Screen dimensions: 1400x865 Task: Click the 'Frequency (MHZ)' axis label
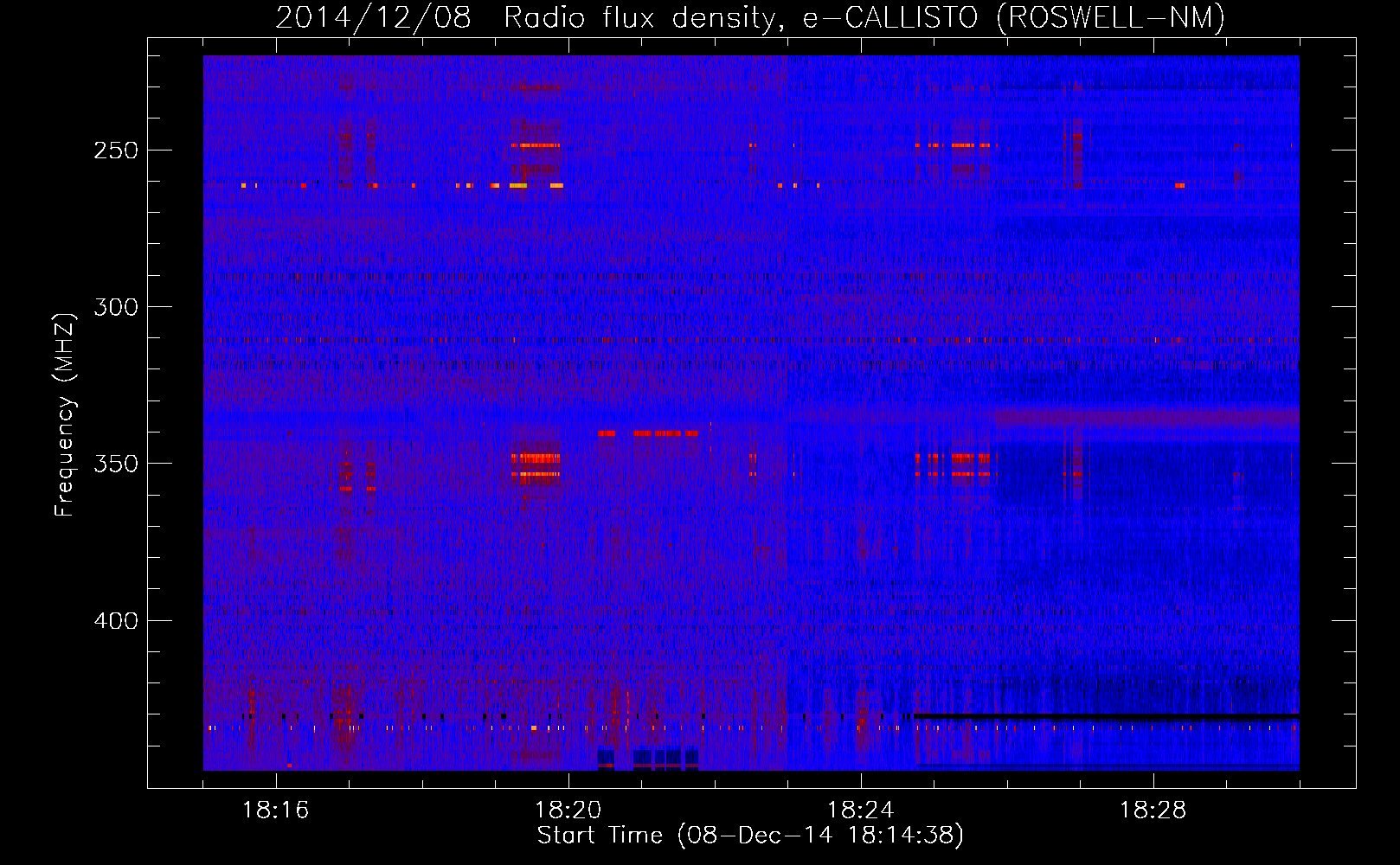(x=65, y=414)
